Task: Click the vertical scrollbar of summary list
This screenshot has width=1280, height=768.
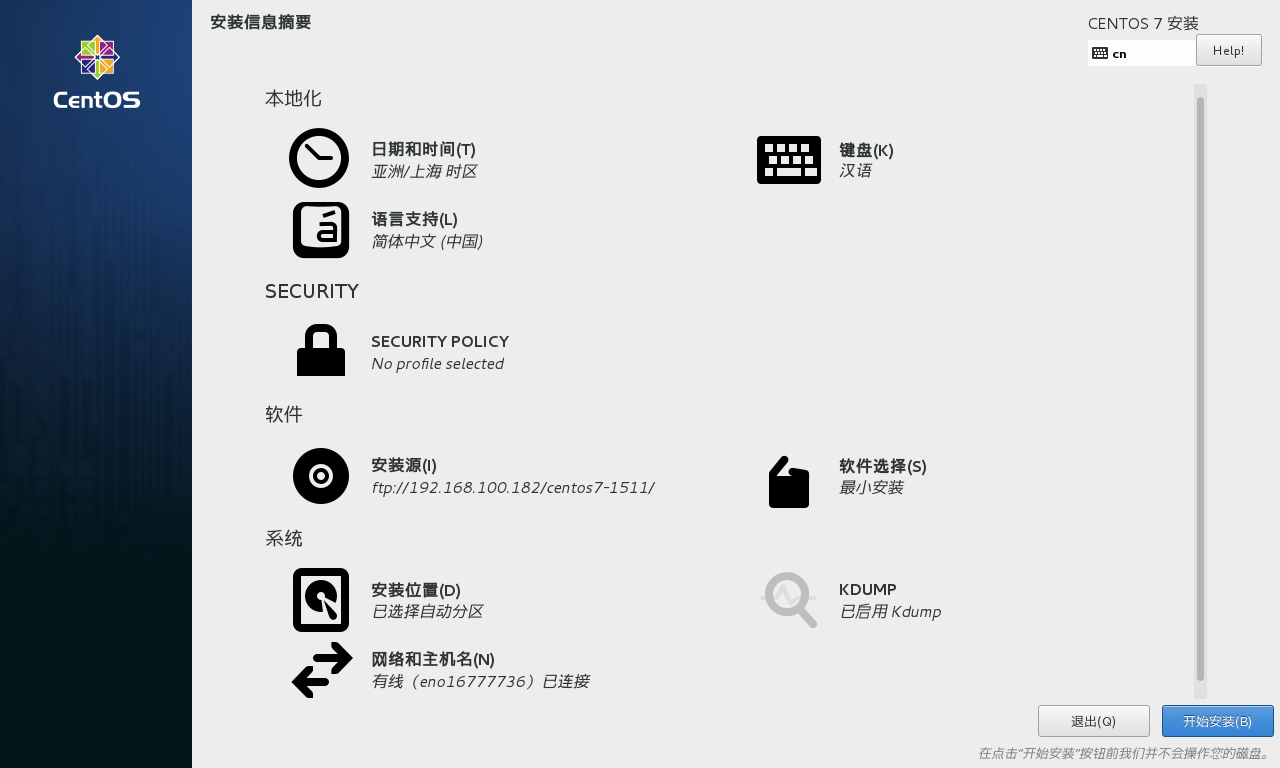Action: (x=1200, y=391)
